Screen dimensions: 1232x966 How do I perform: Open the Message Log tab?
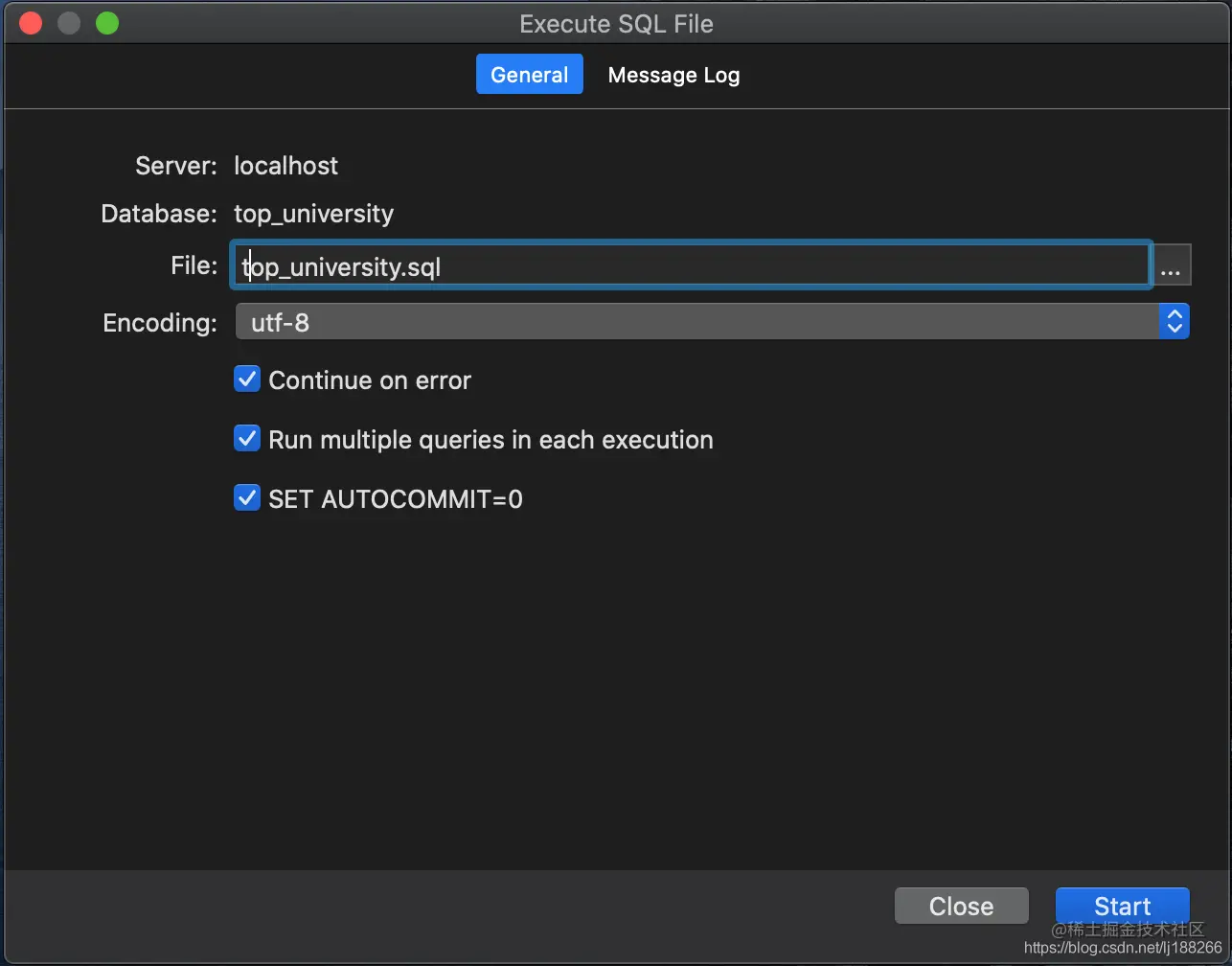coord(673,75)
